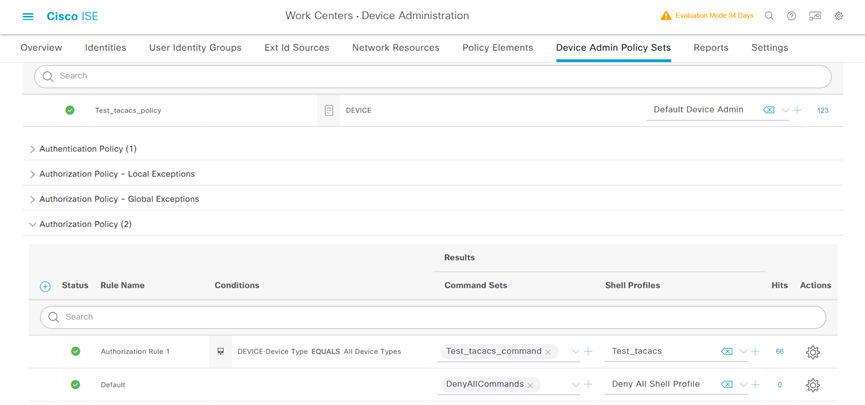Click the Evaluation Mode 84 Days text
Viewport: 865px width, 405px height.
pos(714,16)
